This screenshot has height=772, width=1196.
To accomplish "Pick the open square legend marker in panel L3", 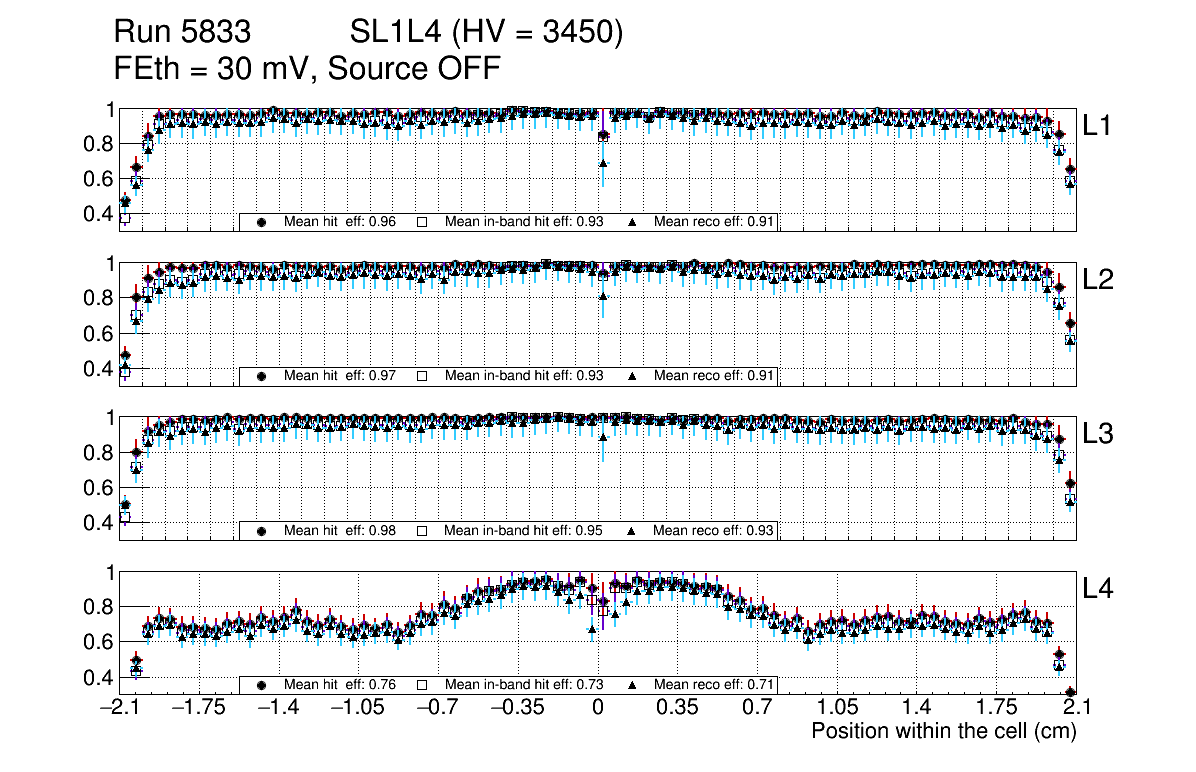I will (422, 530).
